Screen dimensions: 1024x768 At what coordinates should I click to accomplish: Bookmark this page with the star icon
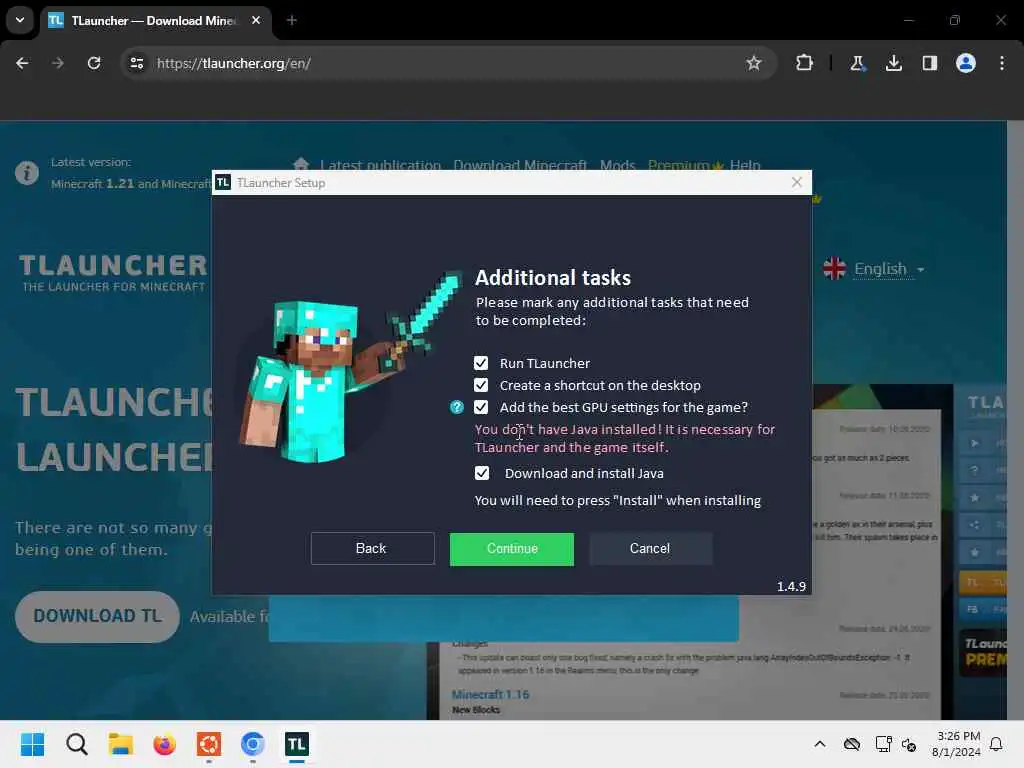tap(754, 63)
